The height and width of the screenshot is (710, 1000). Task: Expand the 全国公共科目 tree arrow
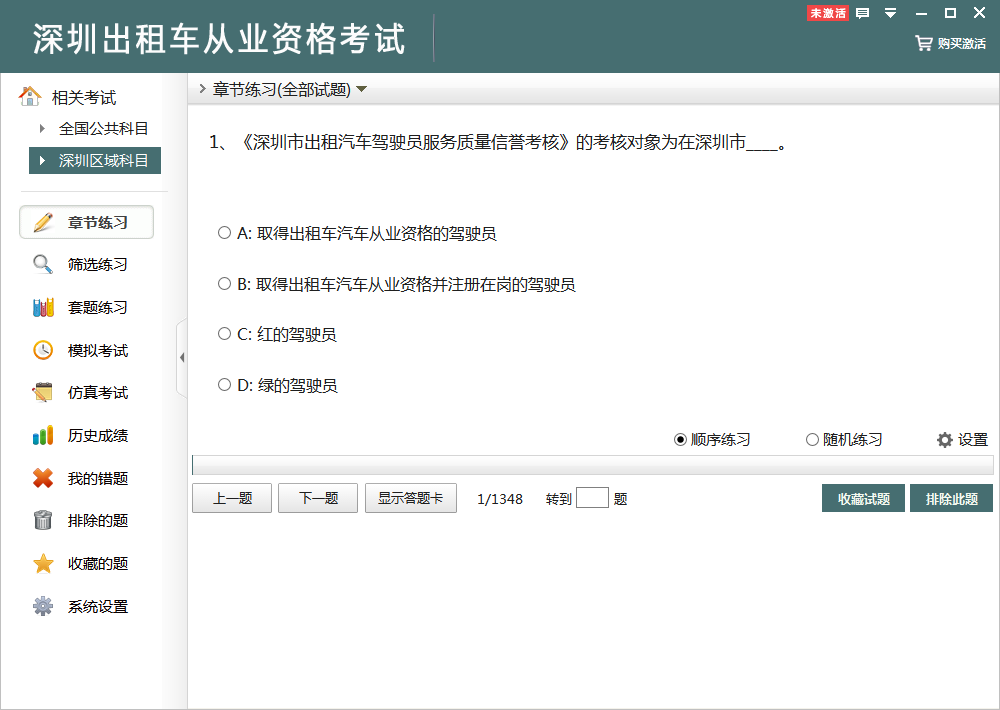coord(42,128)
